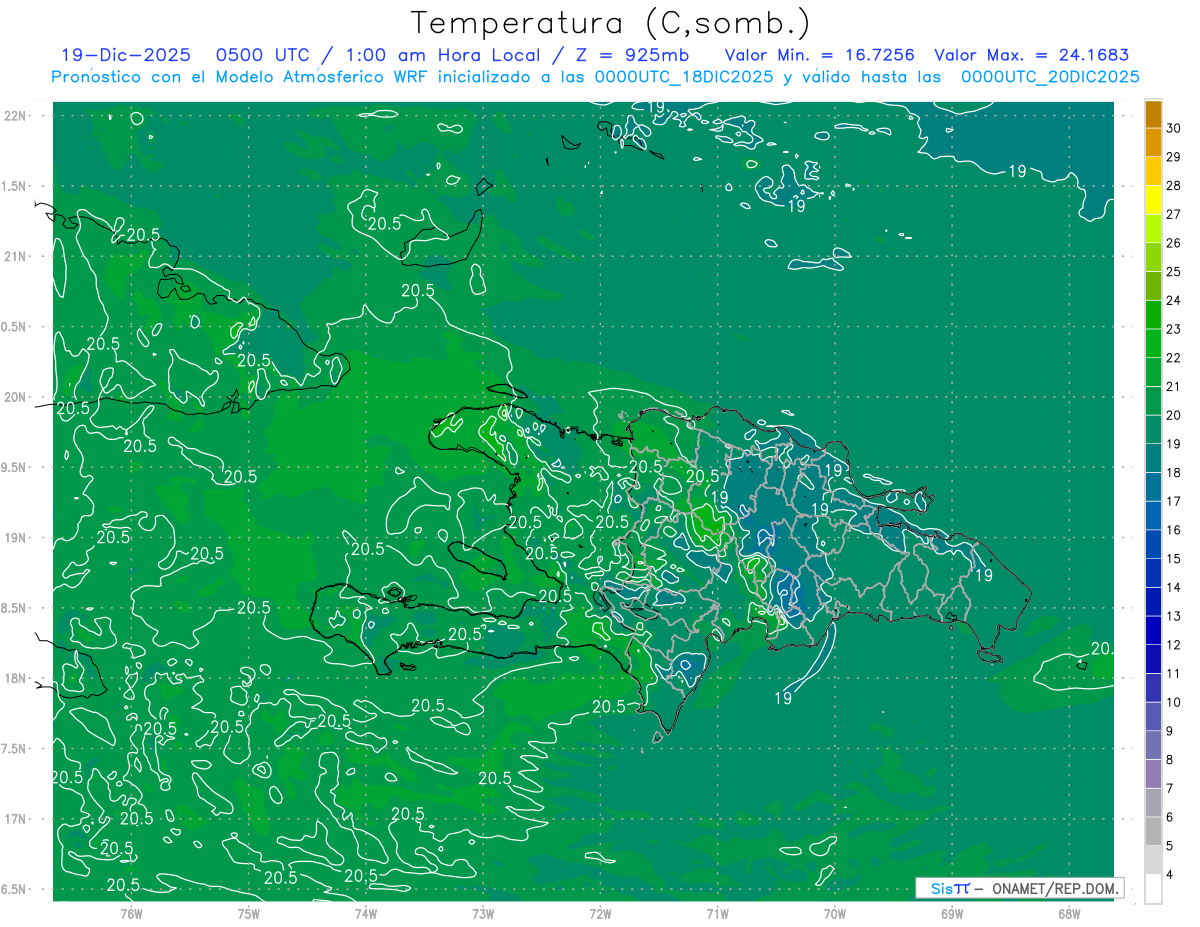
Task: Click the truncated "6.5N" latitude label
Action: [15, 889]
